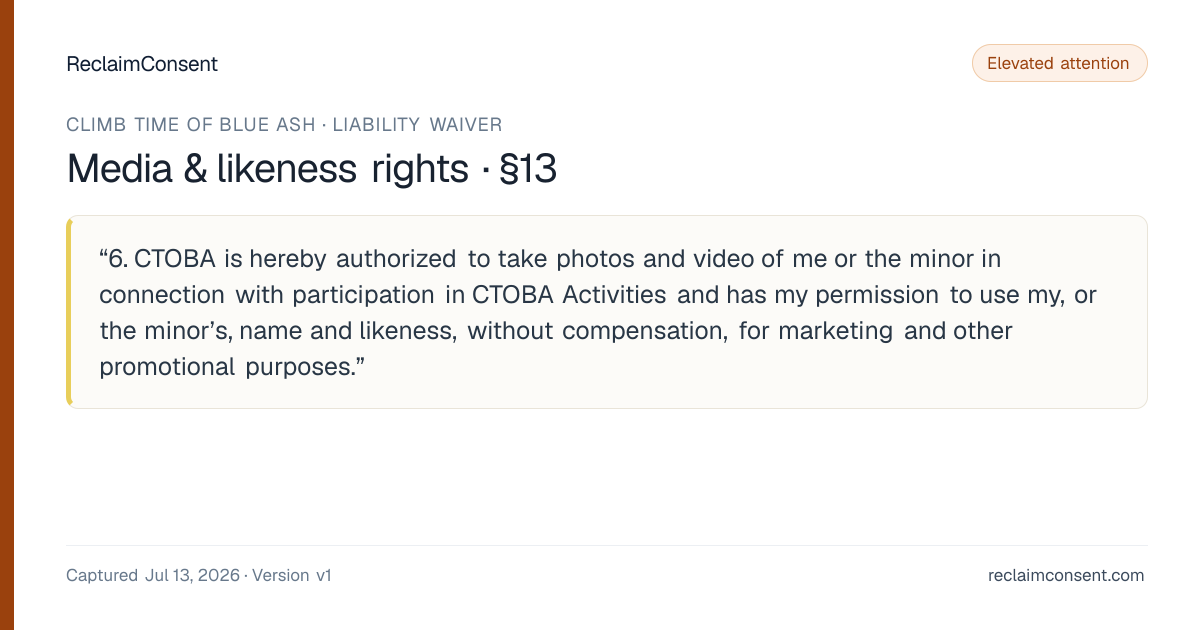The height and width of the screenshot is (630, 1200).
Task: Click the phrase 'CTOBA Activities'
Action: point(569,295)
